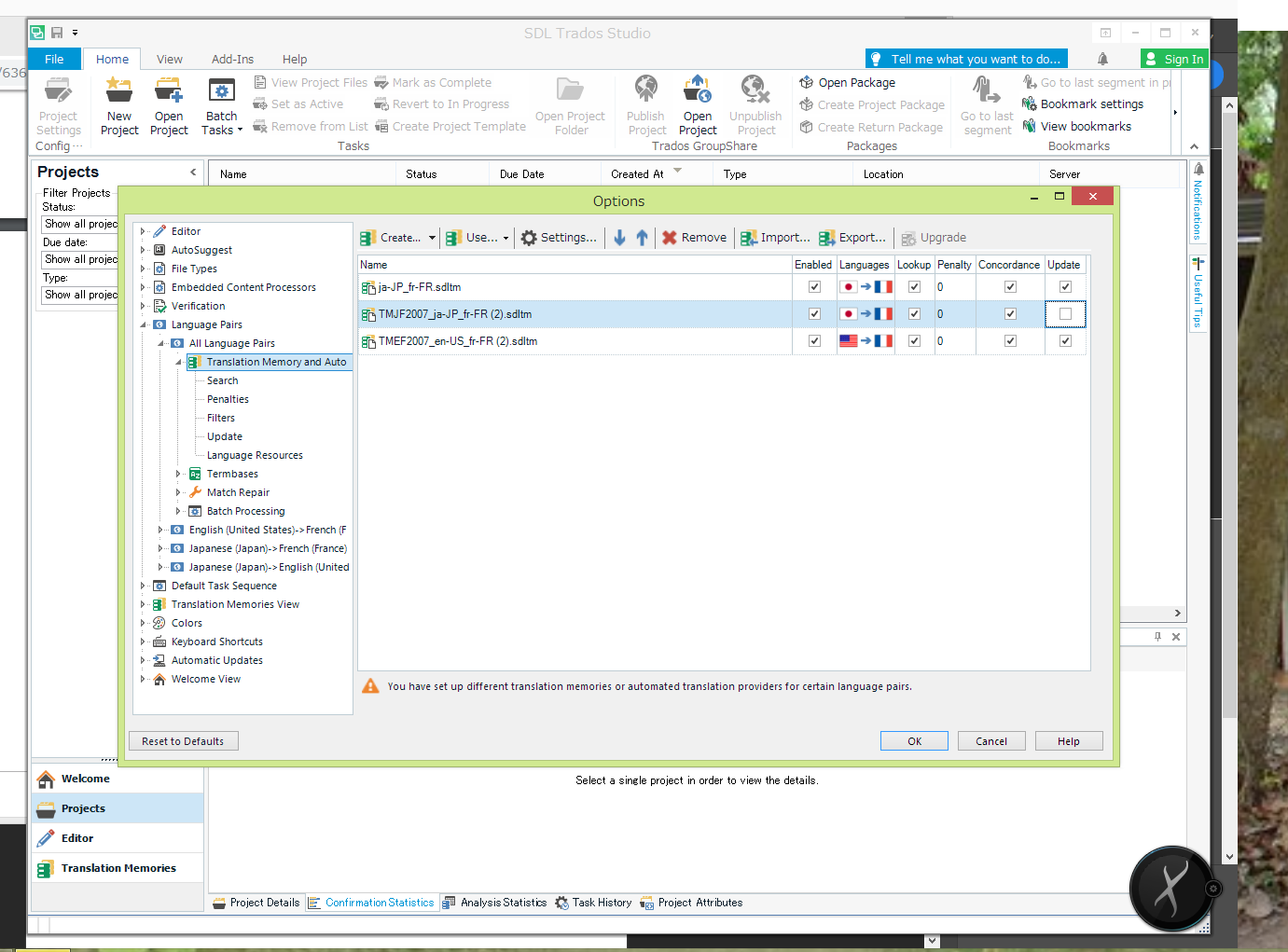Click the Export toolbar button
This screenshot has height=952, width=1288.
(x=852, y=238)
